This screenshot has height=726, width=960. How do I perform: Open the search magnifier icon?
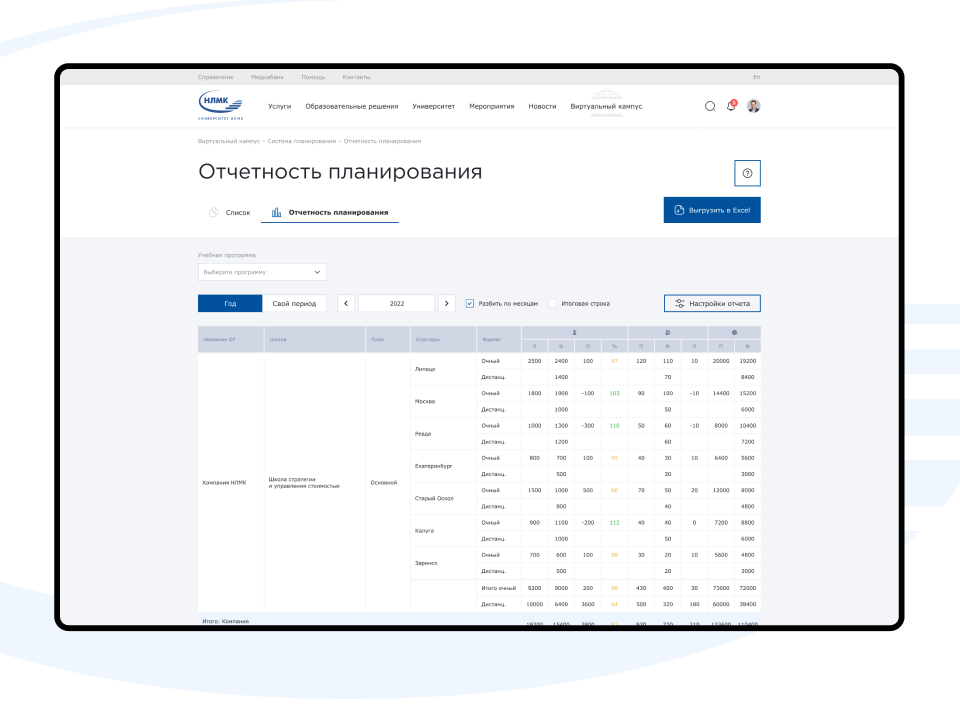click(x=710, y=106)
